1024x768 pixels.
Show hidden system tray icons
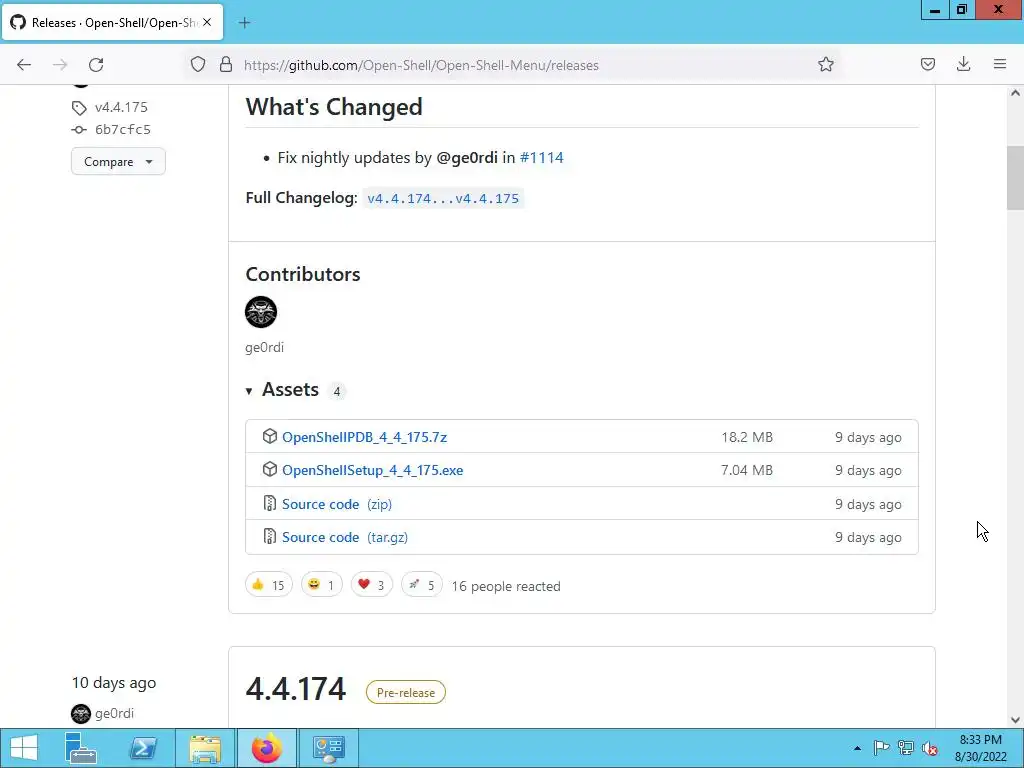(x=857, y=748)
